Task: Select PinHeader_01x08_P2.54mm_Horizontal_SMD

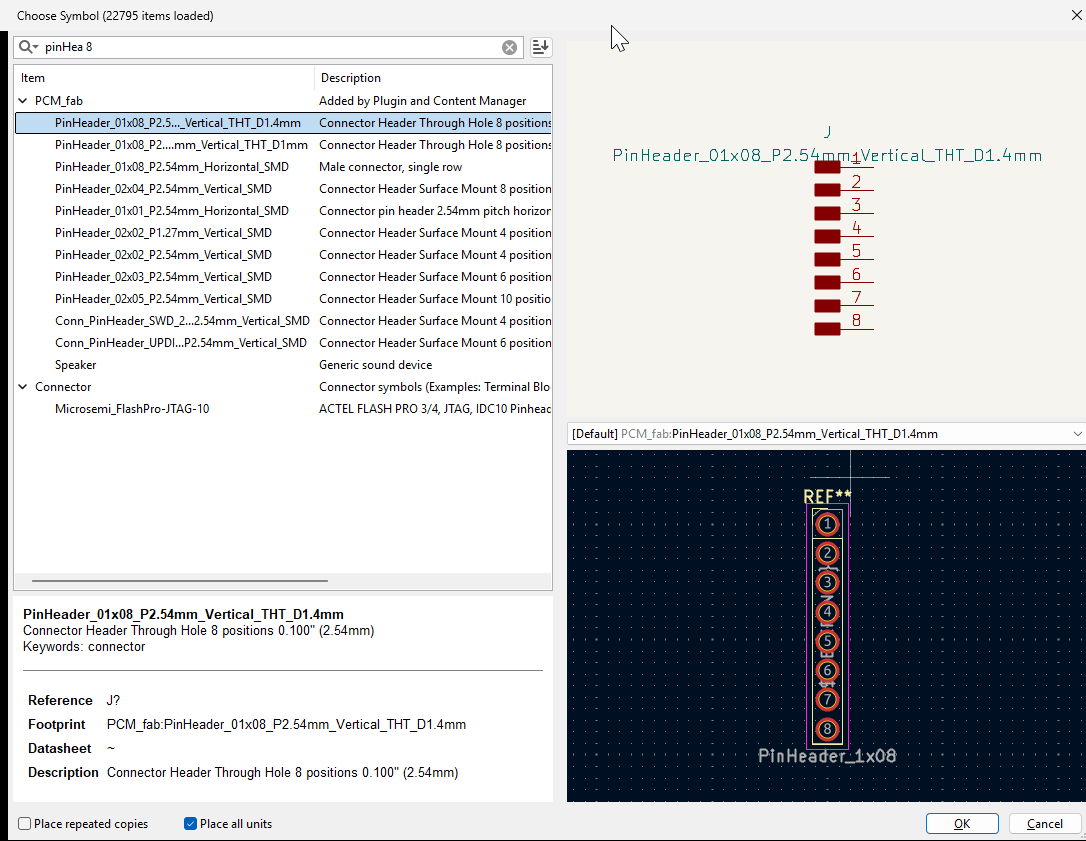Action: click(x=283, y=167)
